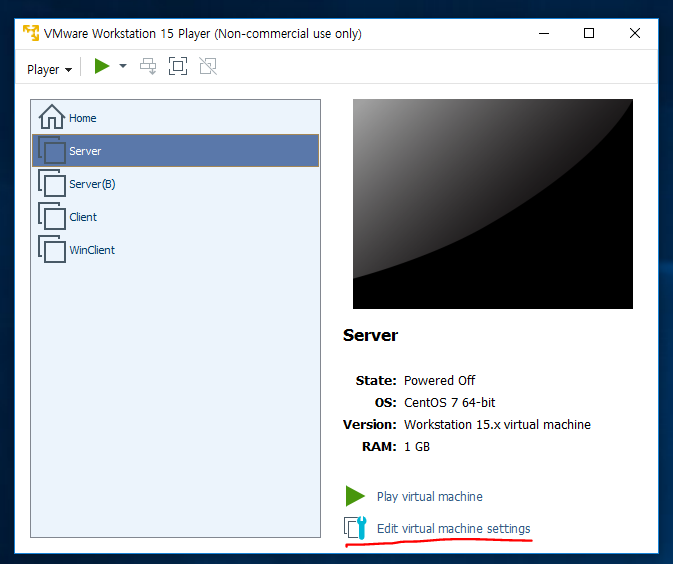Click the VMware logo in title bar
The image size is (673, 564).
click(x=31, y=33)
